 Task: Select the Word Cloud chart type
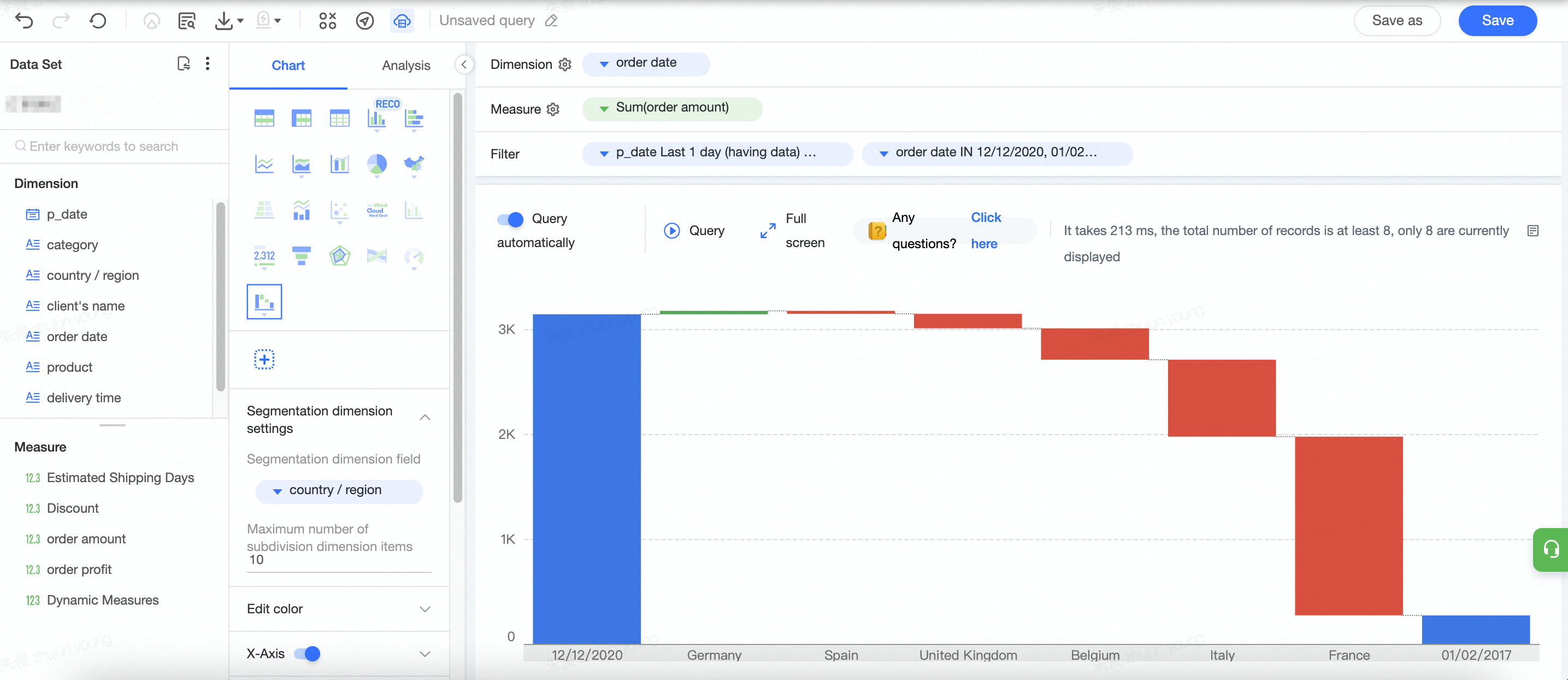click(377, 210)
